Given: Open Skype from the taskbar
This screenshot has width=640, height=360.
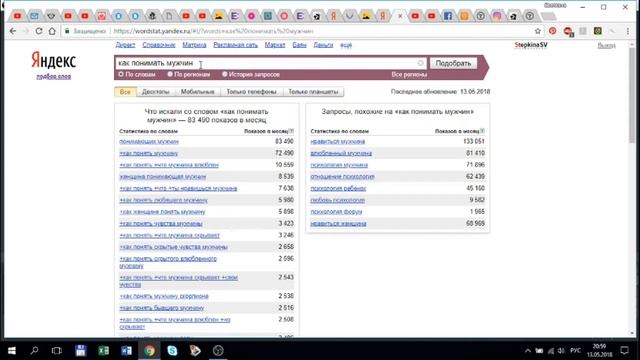Looking at the screenshot, I should [x=172, y=351].
